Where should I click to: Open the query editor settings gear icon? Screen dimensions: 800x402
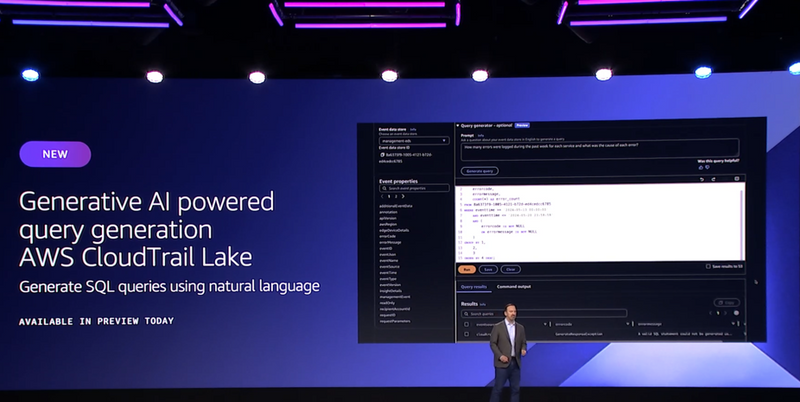click(x=735, y=179)
